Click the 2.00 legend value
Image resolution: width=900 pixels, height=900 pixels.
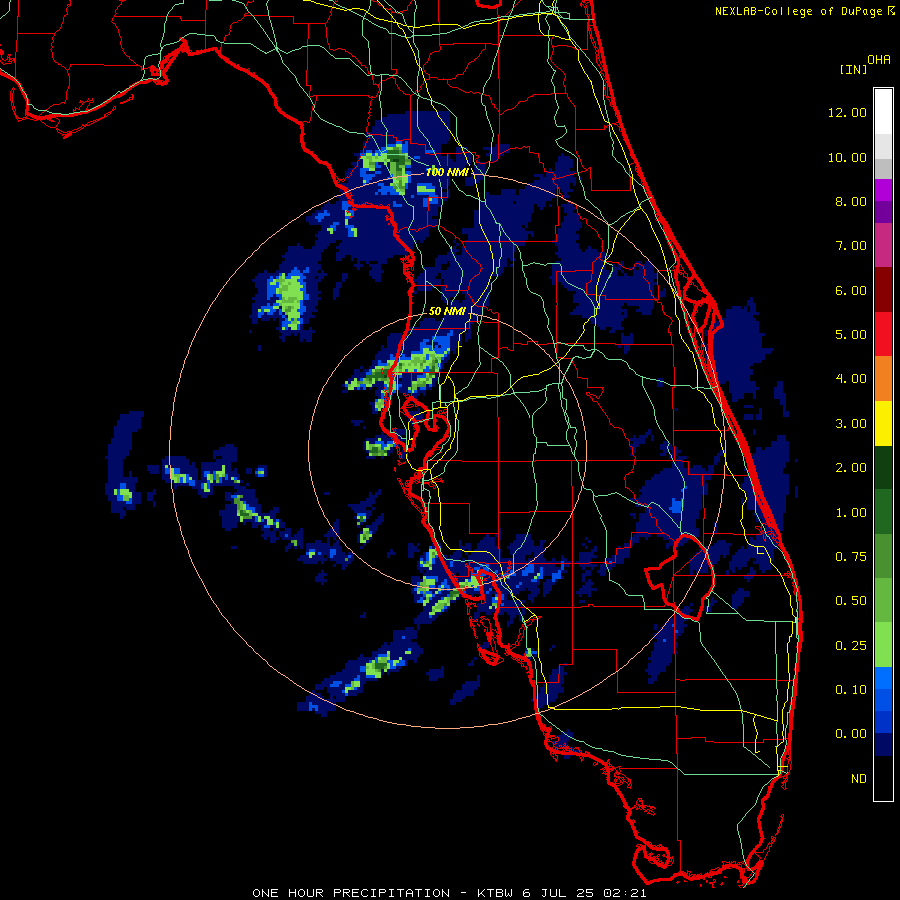[x=851, y=468]
